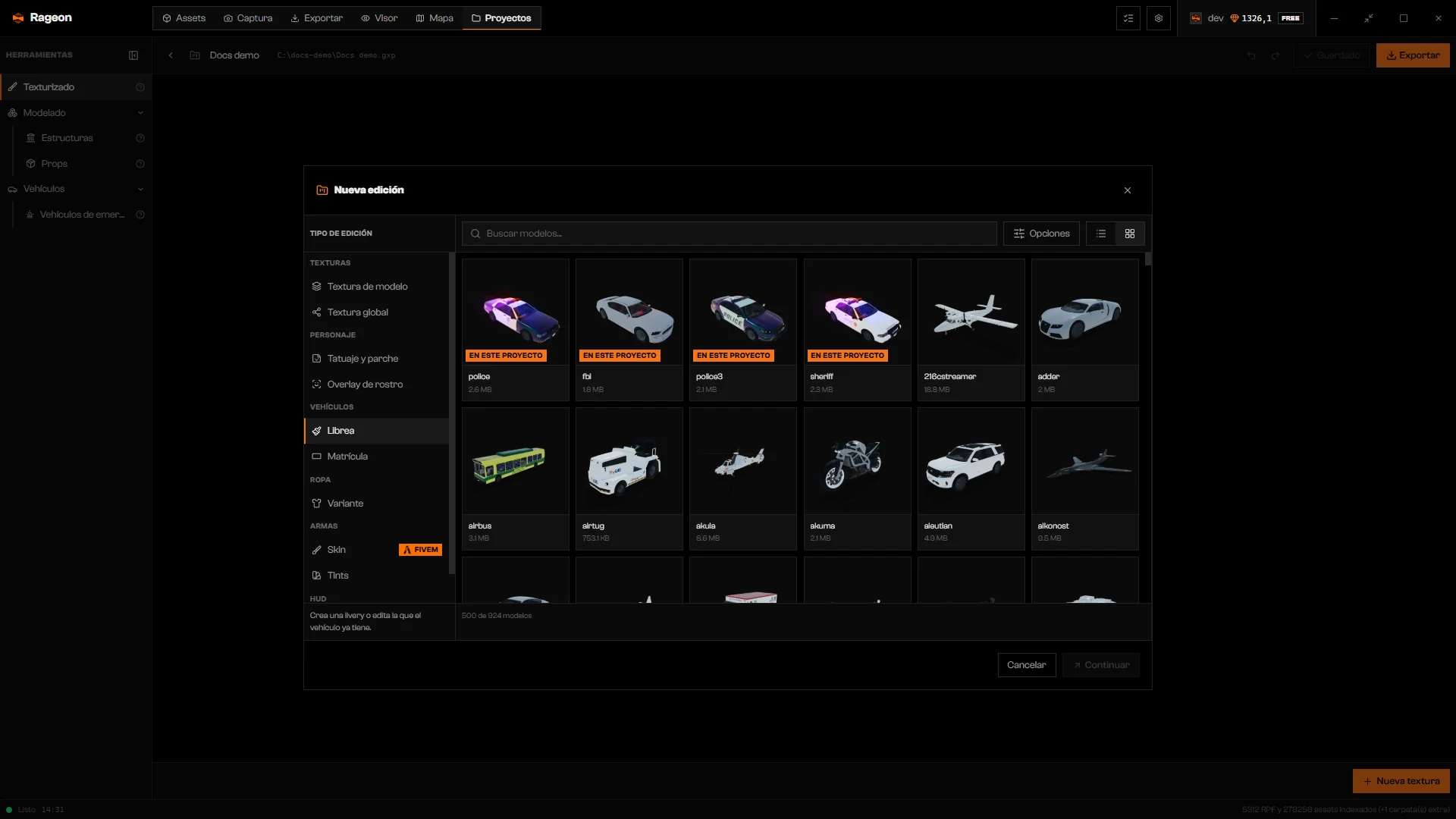
Task: Open the Captura tab
Action: [x=248, y=18]
